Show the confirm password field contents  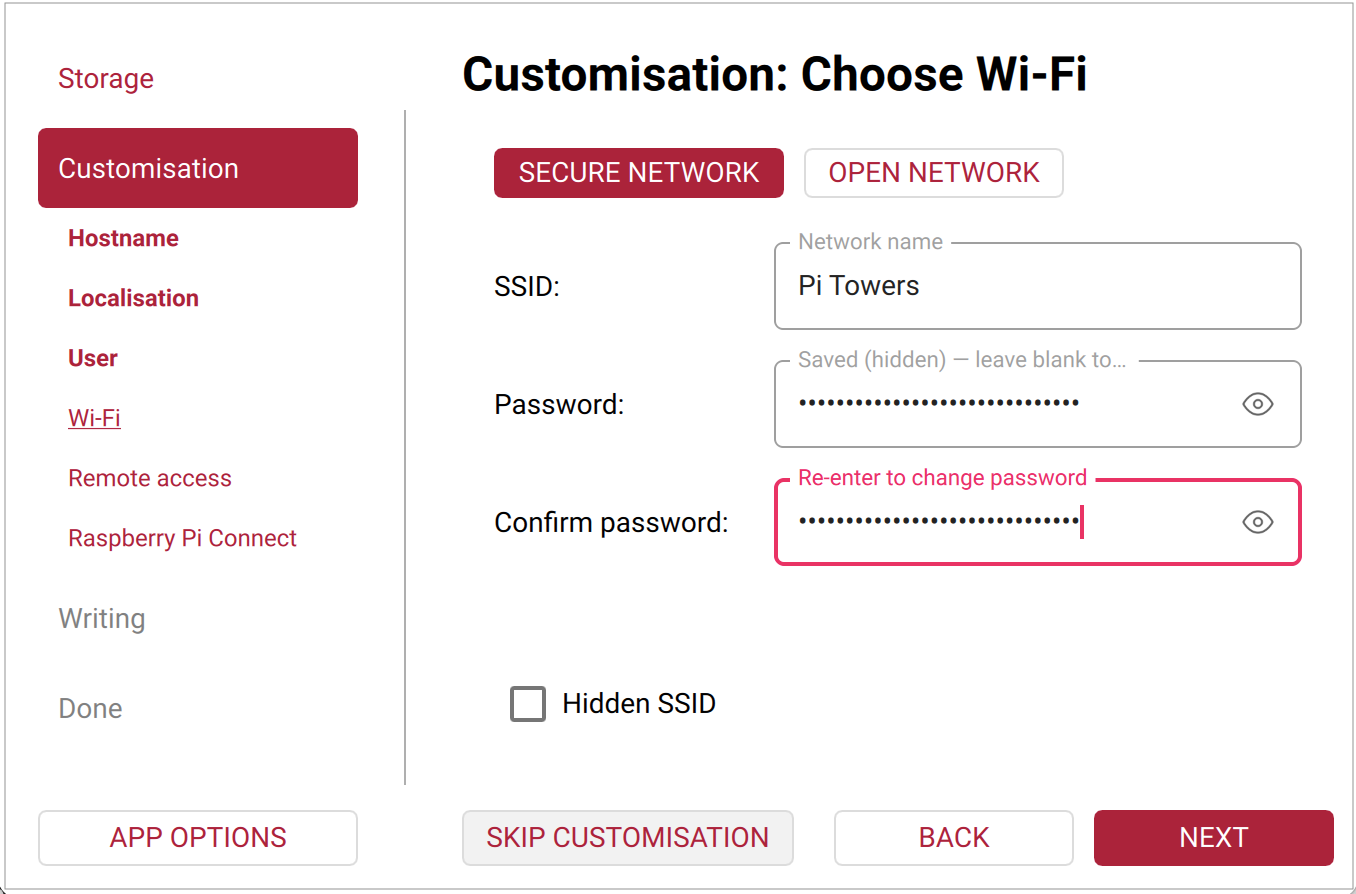coord(1257,522)
